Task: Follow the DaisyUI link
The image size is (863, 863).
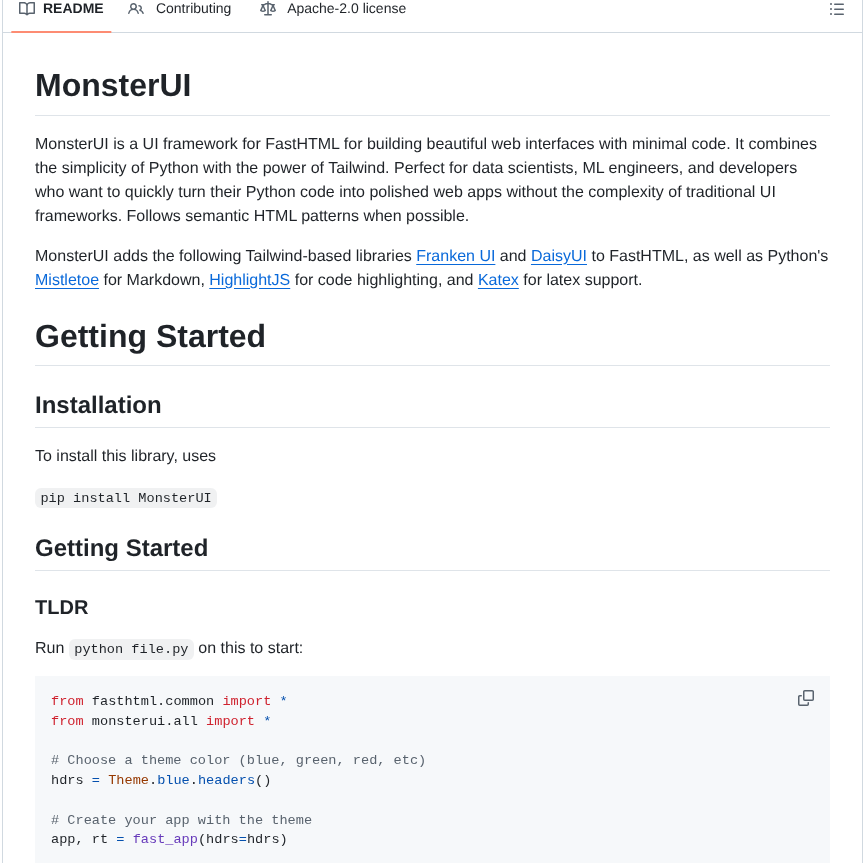Action: click(x=559, y=256)
